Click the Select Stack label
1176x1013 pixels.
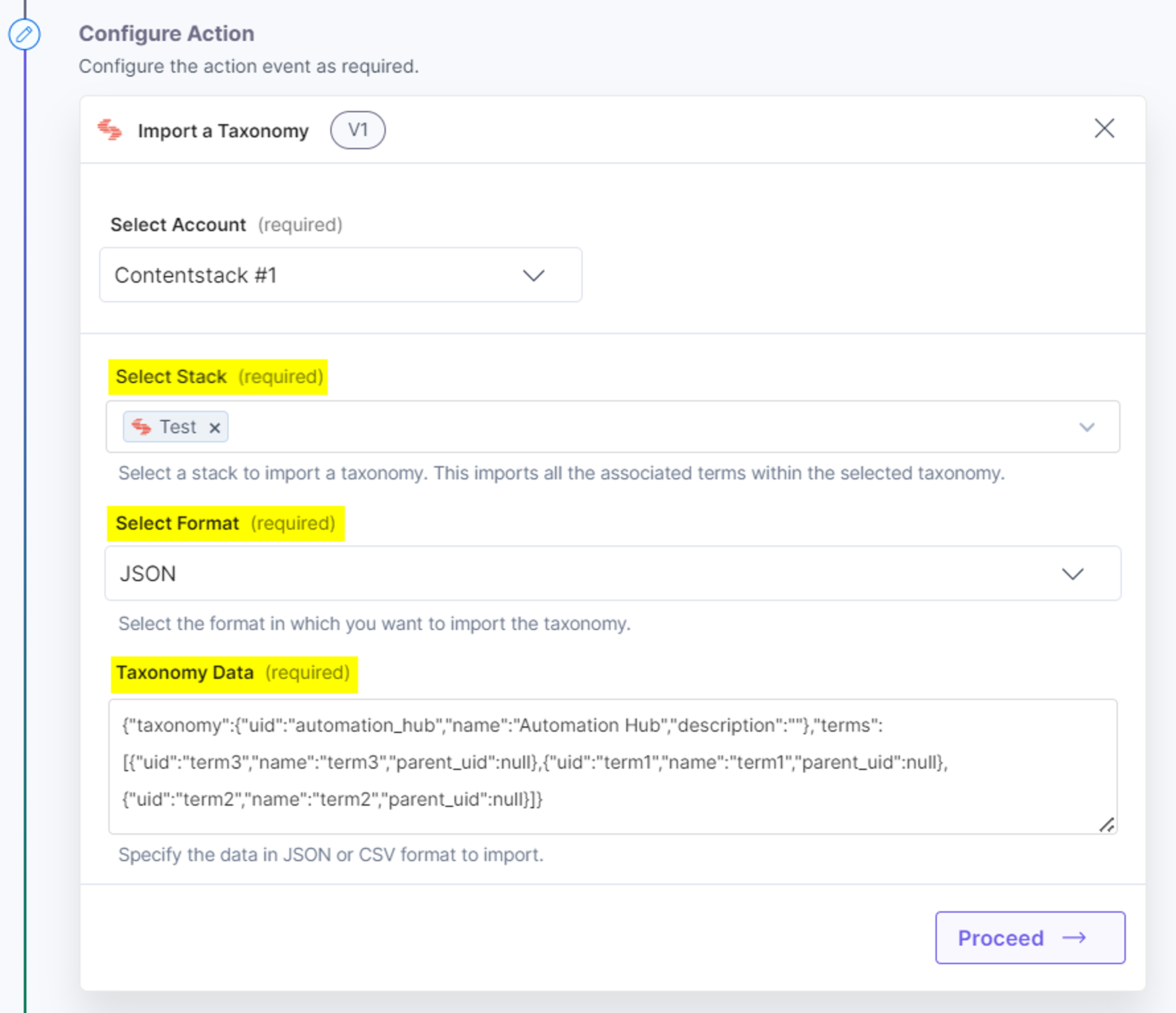(x=171, y=377)
